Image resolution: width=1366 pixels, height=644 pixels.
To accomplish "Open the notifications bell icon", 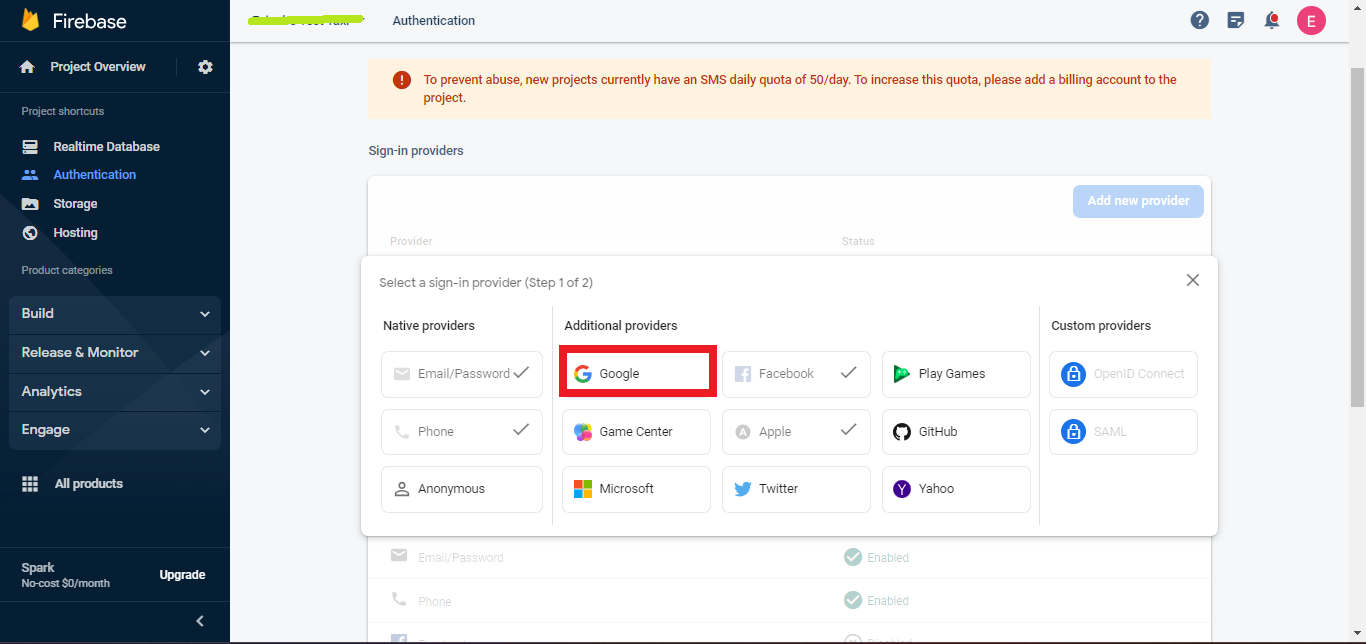I will (1272, 20).
